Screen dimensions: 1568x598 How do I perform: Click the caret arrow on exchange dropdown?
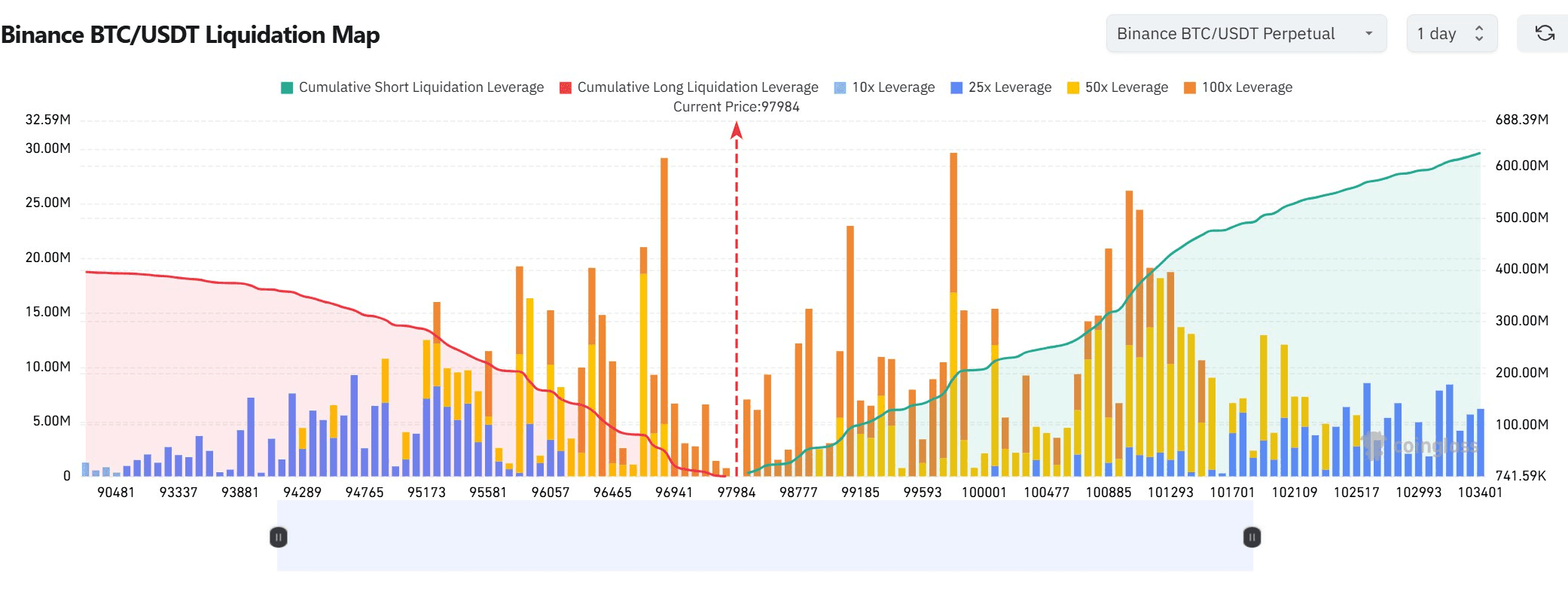tap(1368, 34)
